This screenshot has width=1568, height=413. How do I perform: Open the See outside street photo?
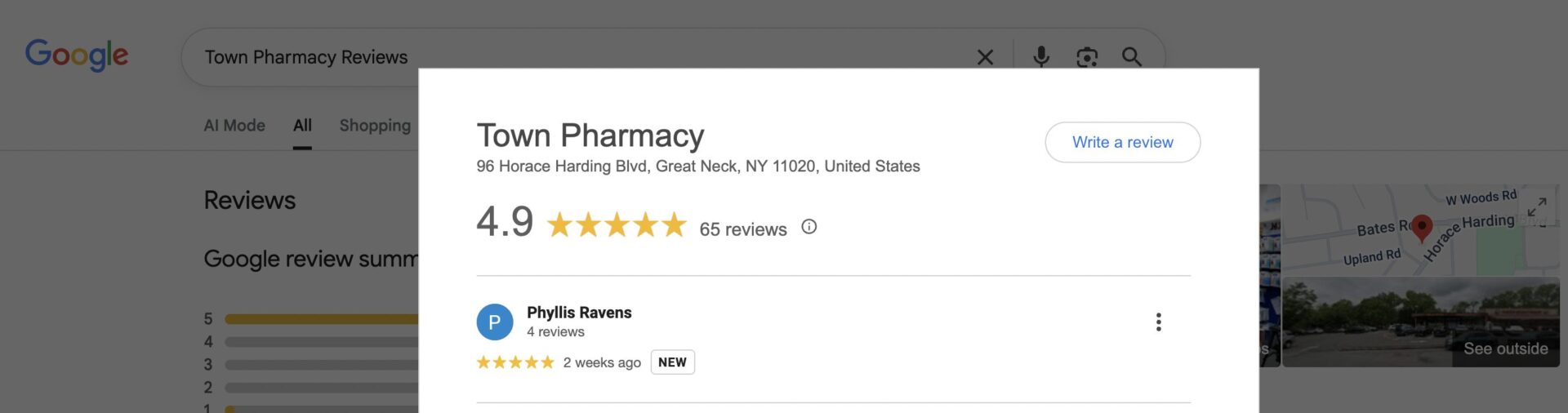tap(1420, 322)
